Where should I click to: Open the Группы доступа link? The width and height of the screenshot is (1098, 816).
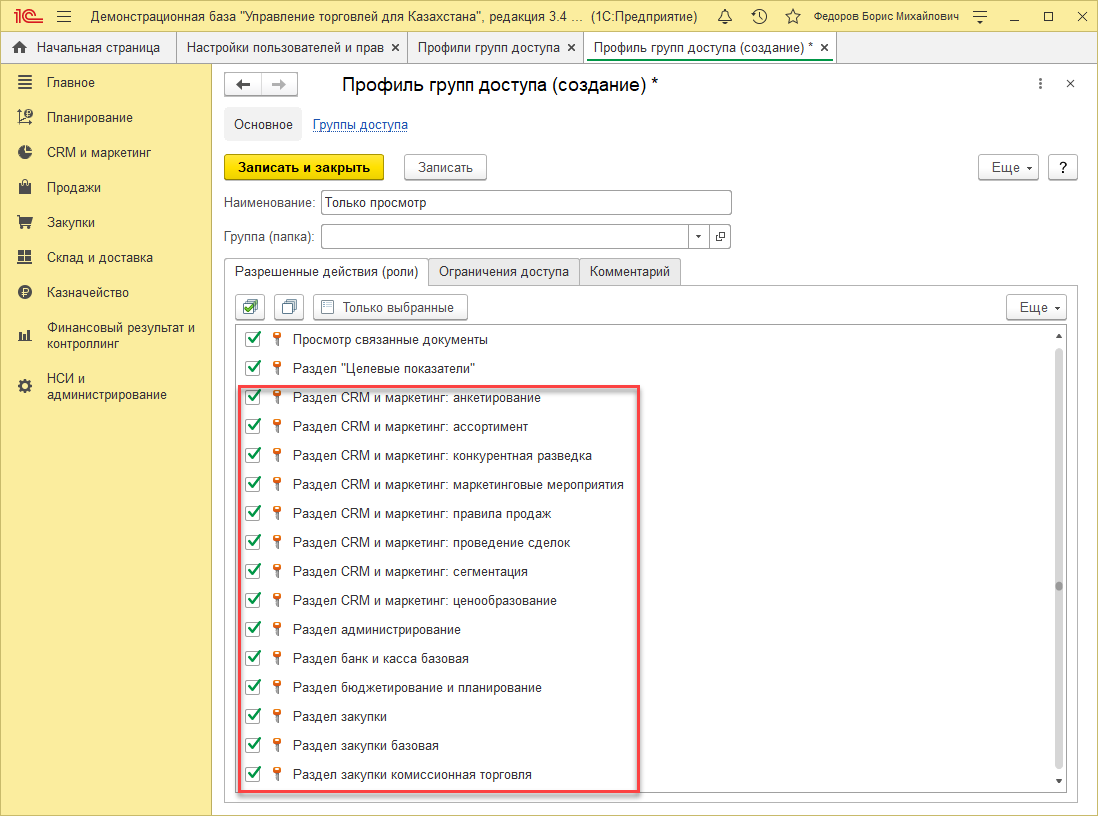[x=360, y=125]
